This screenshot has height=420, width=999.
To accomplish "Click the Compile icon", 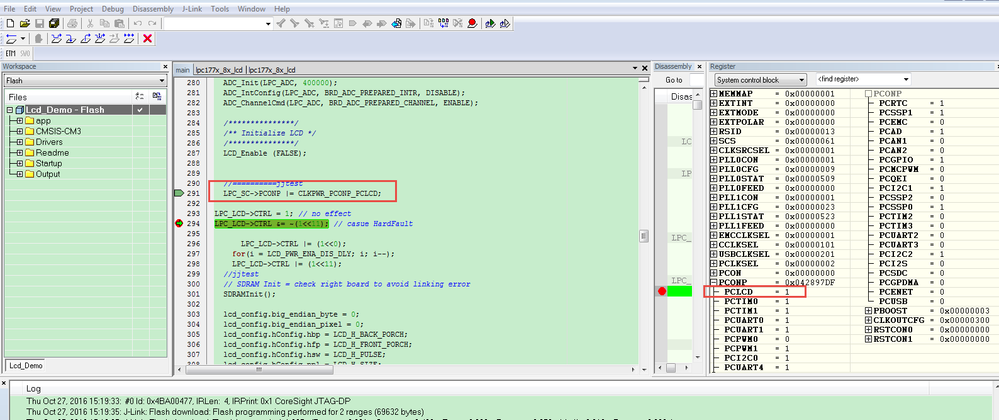I will (x=428, y=24).
